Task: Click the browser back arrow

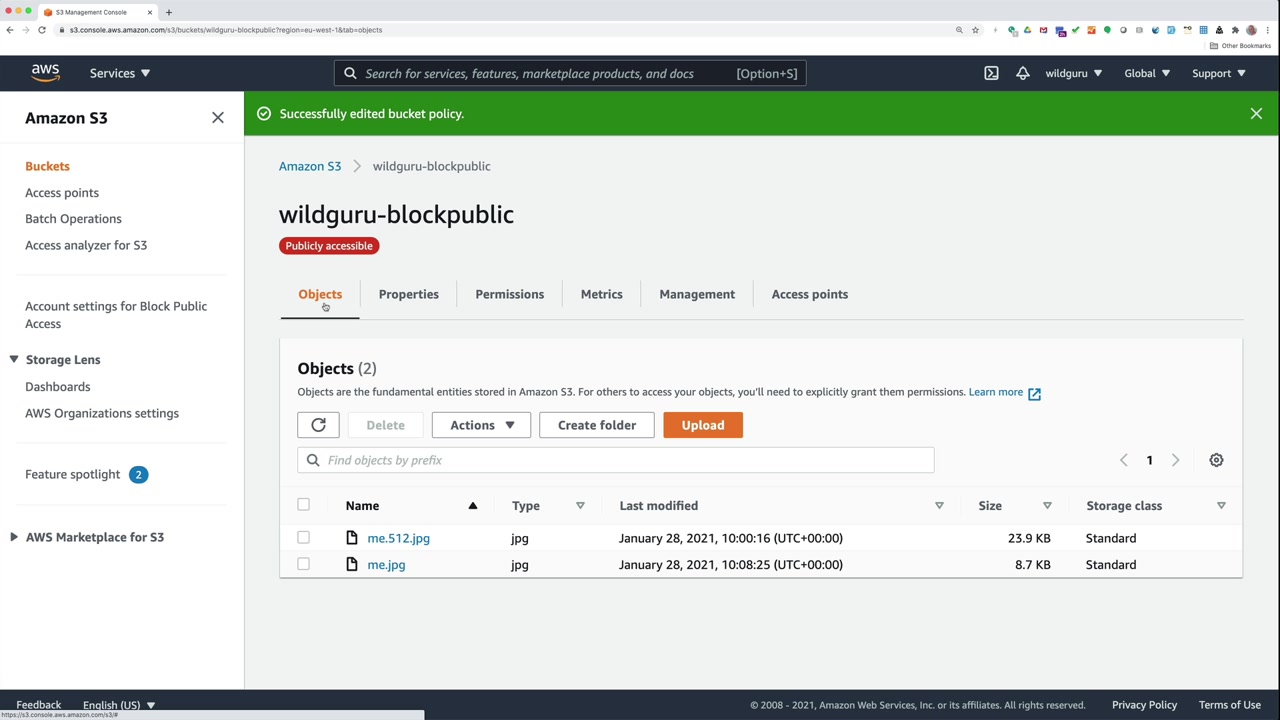Action: pyautogui.click(x=10, y=30)
